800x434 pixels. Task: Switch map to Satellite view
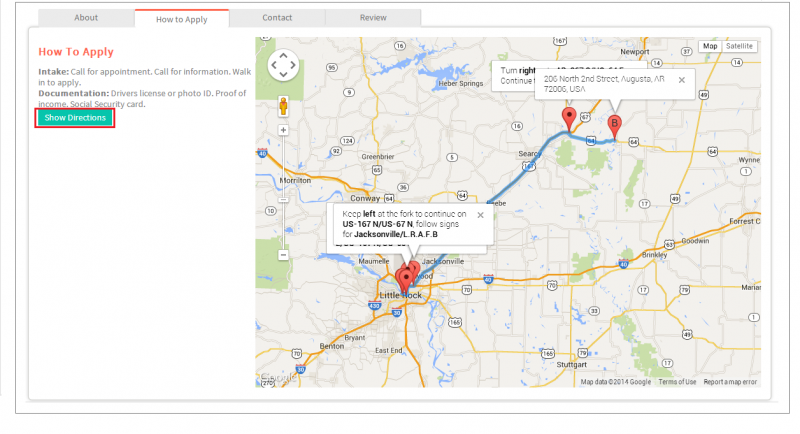point(739,46)
